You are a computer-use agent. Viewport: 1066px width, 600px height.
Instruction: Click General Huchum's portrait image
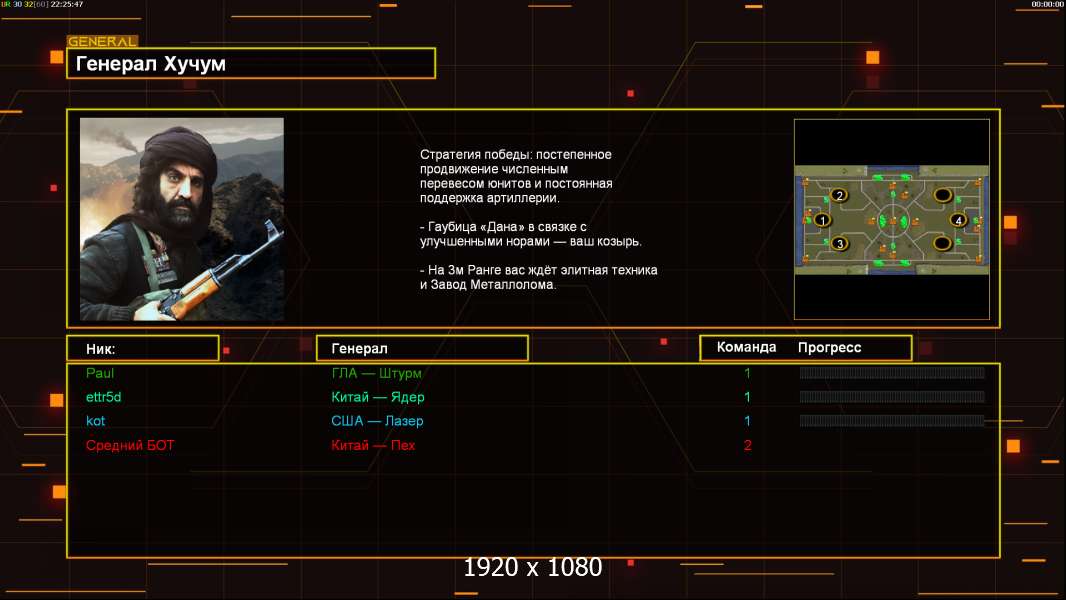[x=182, y=219]
